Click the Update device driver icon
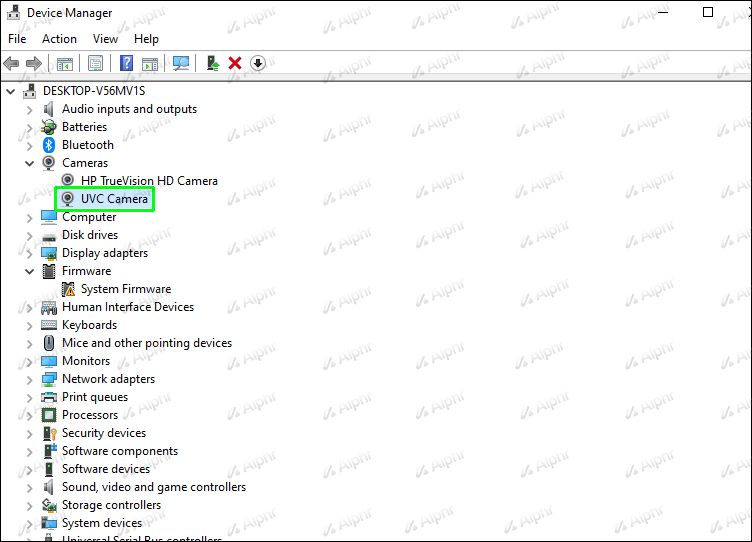 [x=212, y=63]
